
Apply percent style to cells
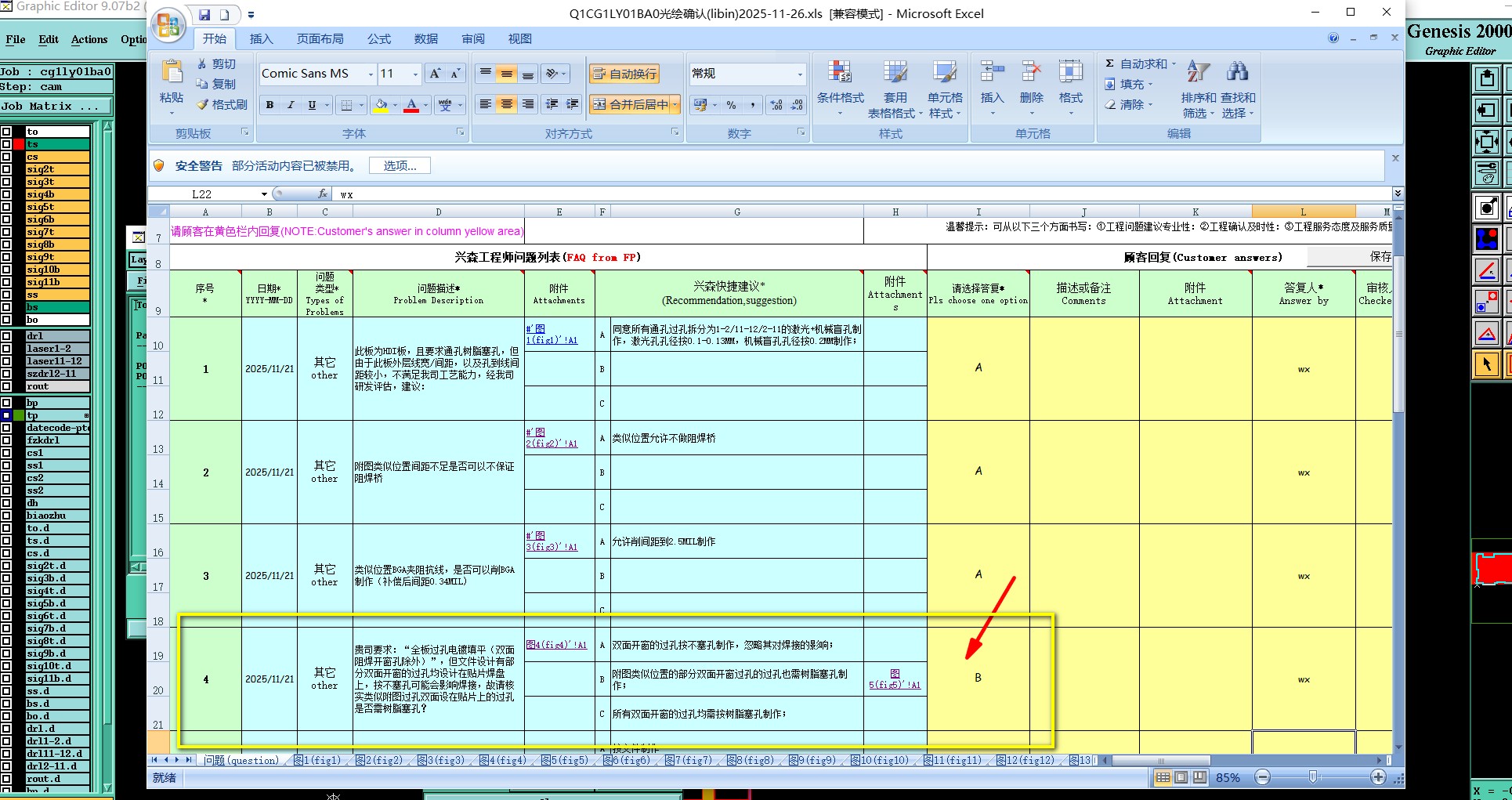tap(731, 104)
